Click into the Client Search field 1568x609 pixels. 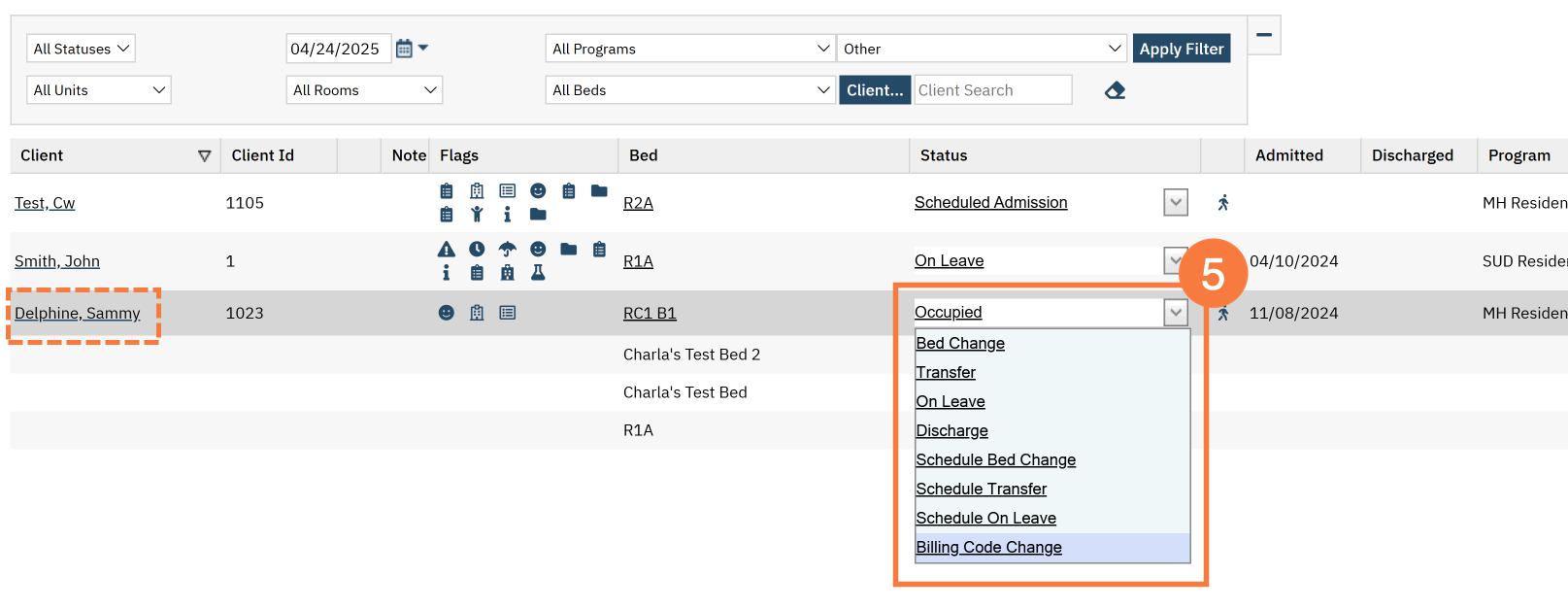pos(992,89)
